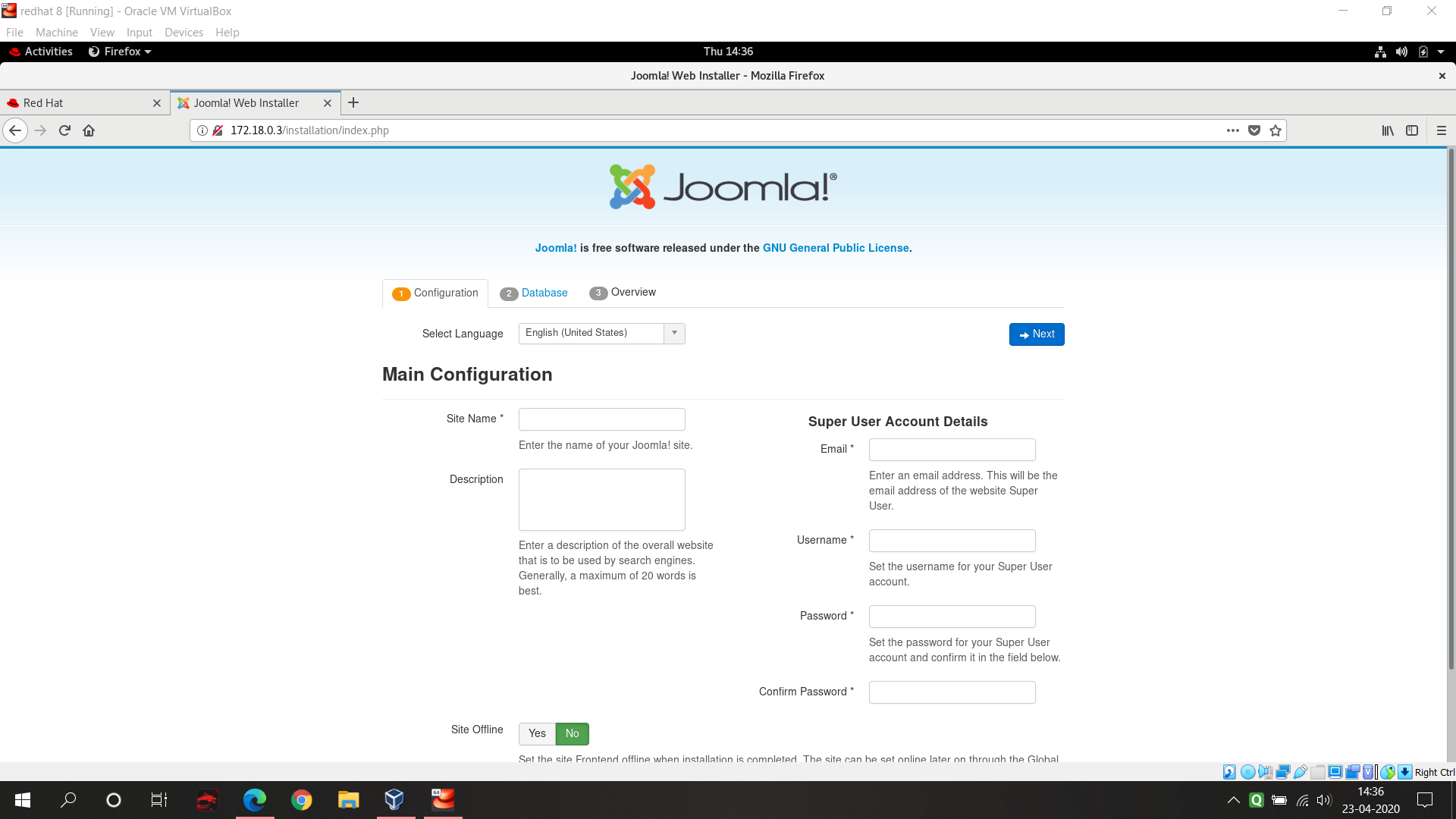Screen dimensions: 1456x819
Task: Open the GNU General Public License link
Action: tap(836, 248)
